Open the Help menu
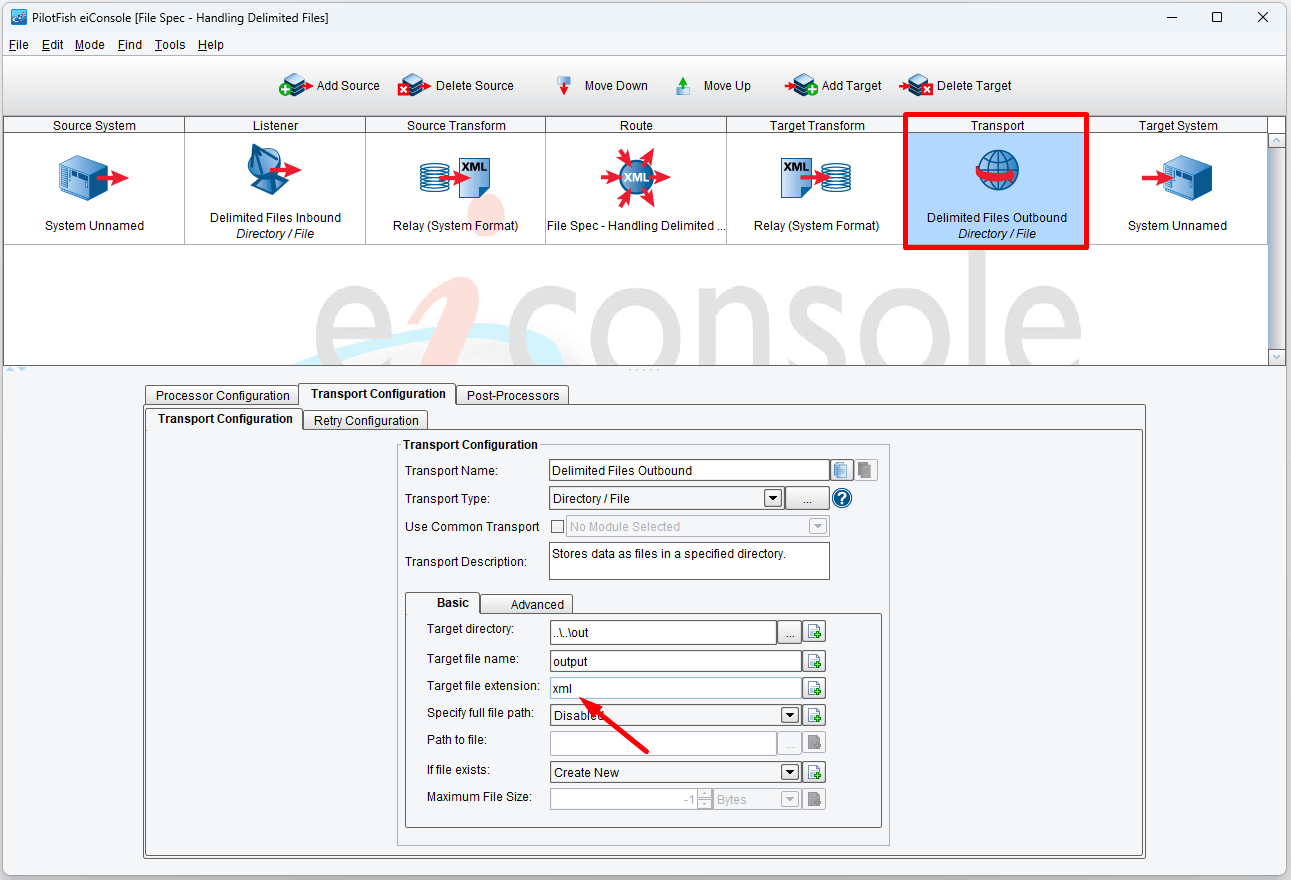Screen dimensions: 1291x880 [x=211, y=45]
